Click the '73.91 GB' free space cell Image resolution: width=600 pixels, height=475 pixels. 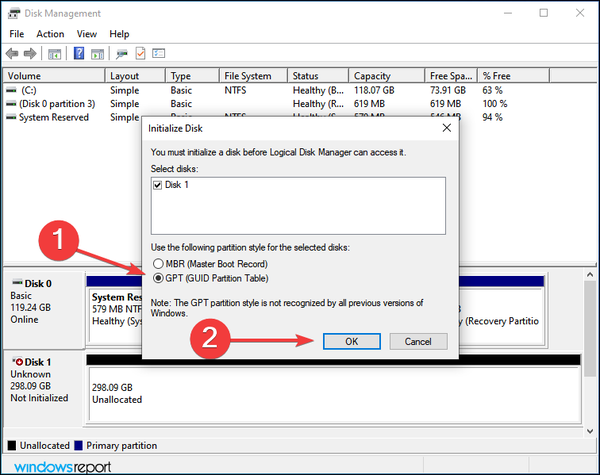[x=448, y=90]
